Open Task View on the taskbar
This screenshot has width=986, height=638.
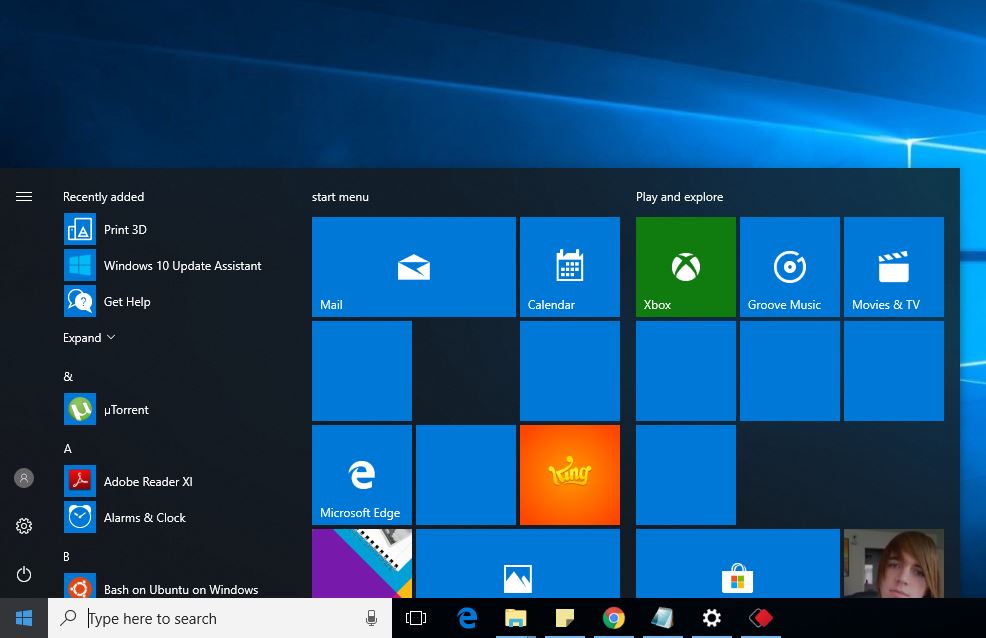tap(416, 618)
